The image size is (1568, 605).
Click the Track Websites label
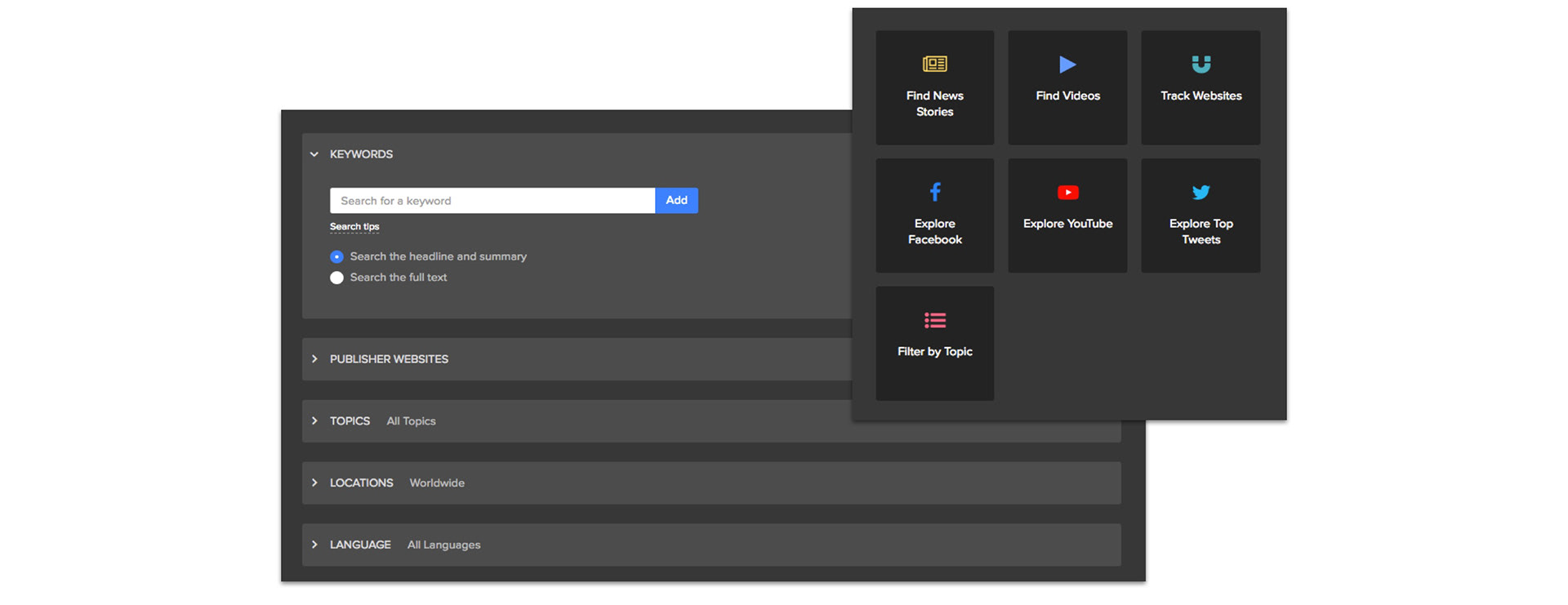(1200, 96)
